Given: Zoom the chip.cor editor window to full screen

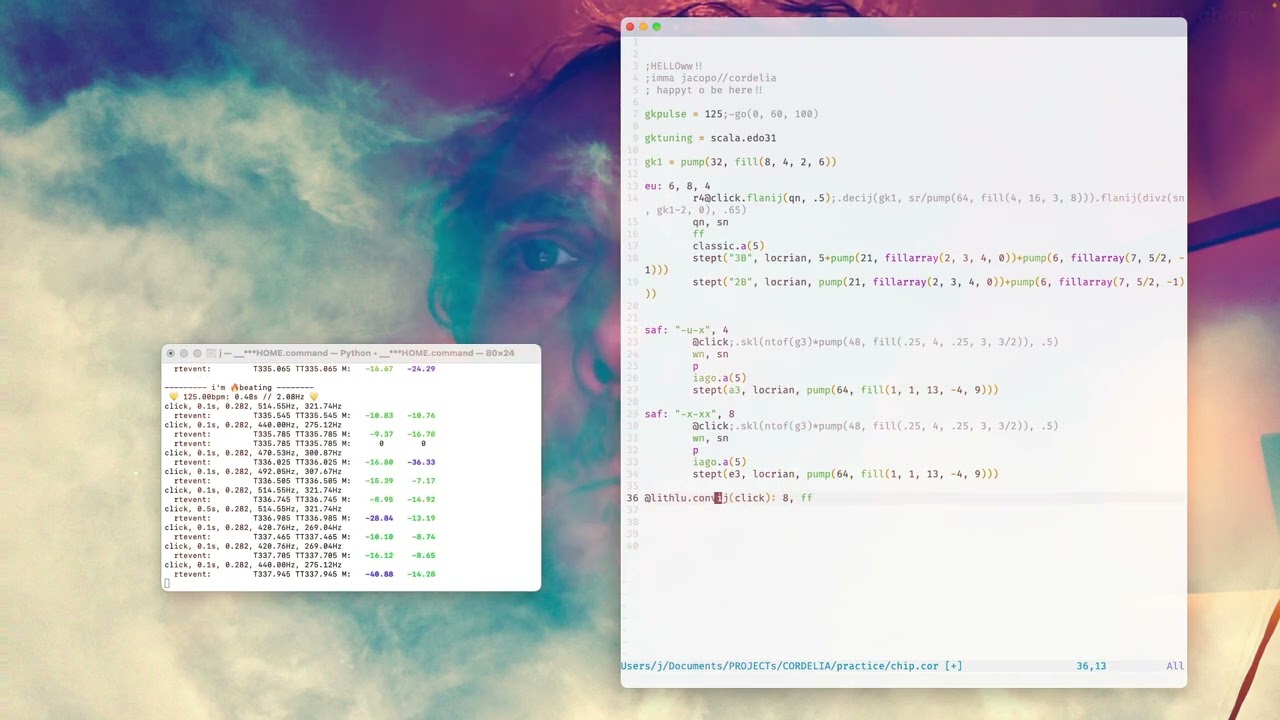Looking at the screenshot, I should tap(656, 26).
